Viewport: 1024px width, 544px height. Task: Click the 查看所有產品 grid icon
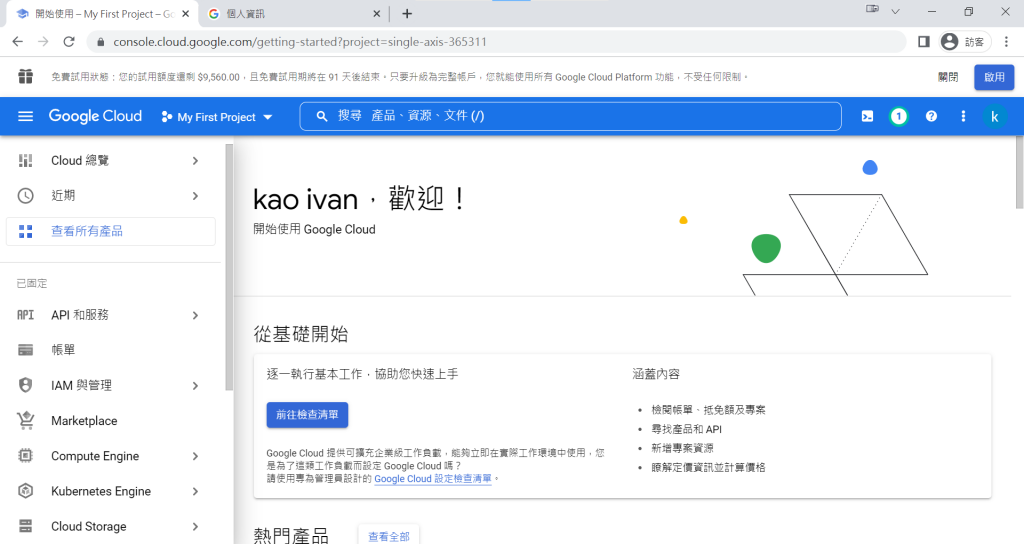(x=25, y=231)
